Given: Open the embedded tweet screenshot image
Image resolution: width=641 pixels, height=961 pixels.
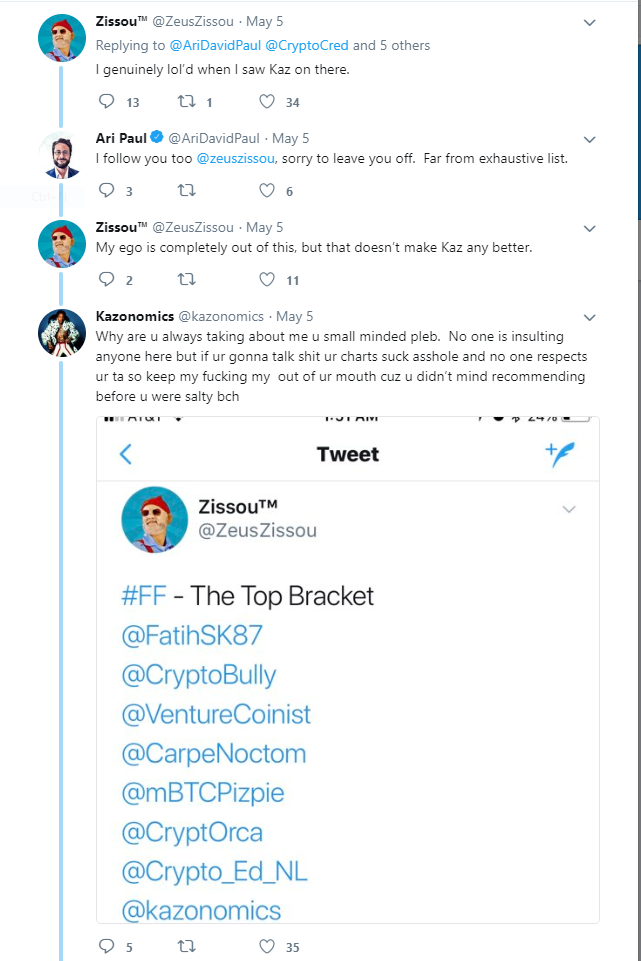Looking at the screenshot, I should 348,670.
